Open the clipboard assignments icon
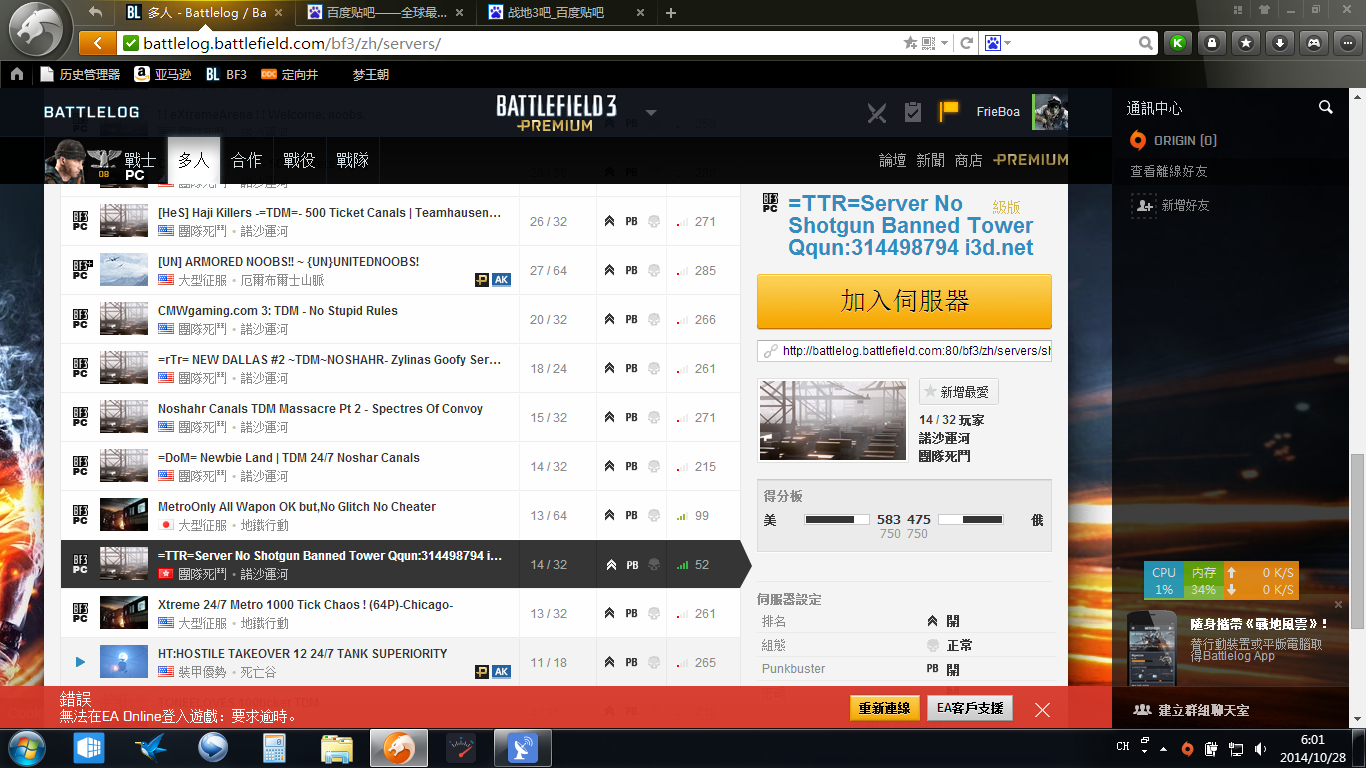This screenshot has width=1366, height=768. pos(913,112)
